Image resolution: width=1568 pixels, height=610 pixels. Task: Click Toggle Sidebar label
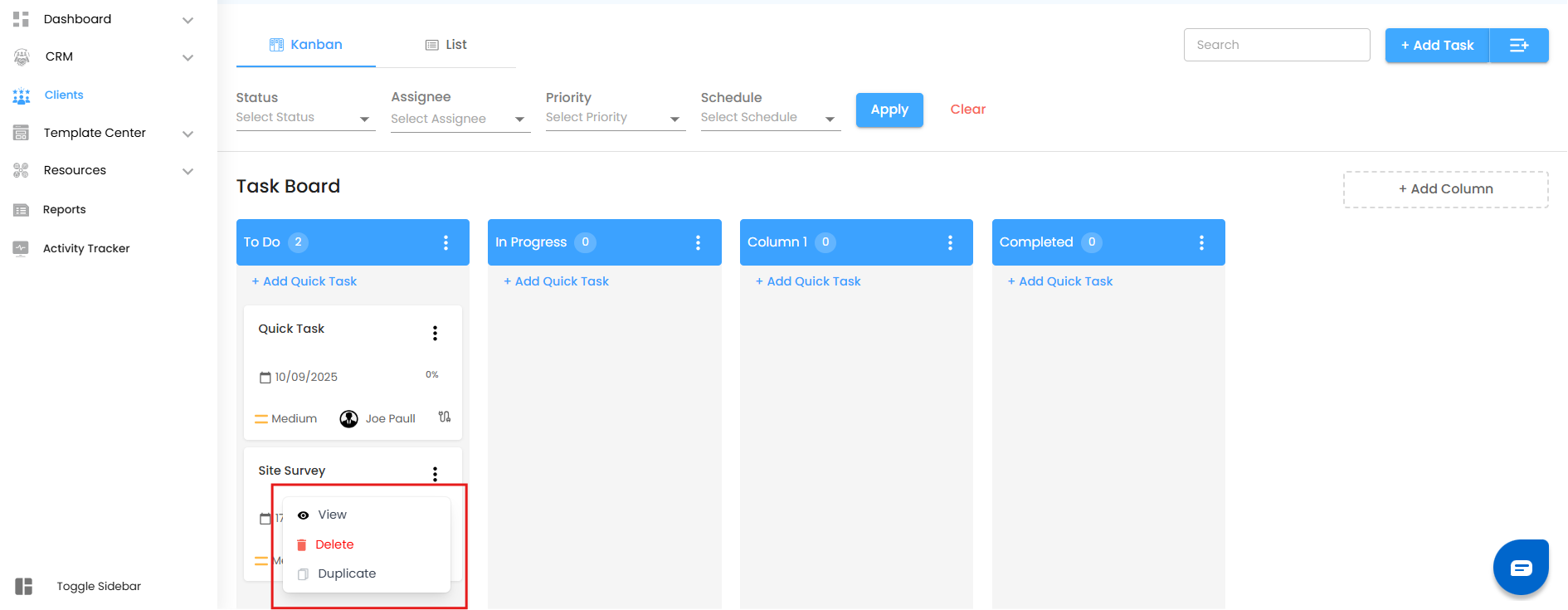tap(99, 587)
